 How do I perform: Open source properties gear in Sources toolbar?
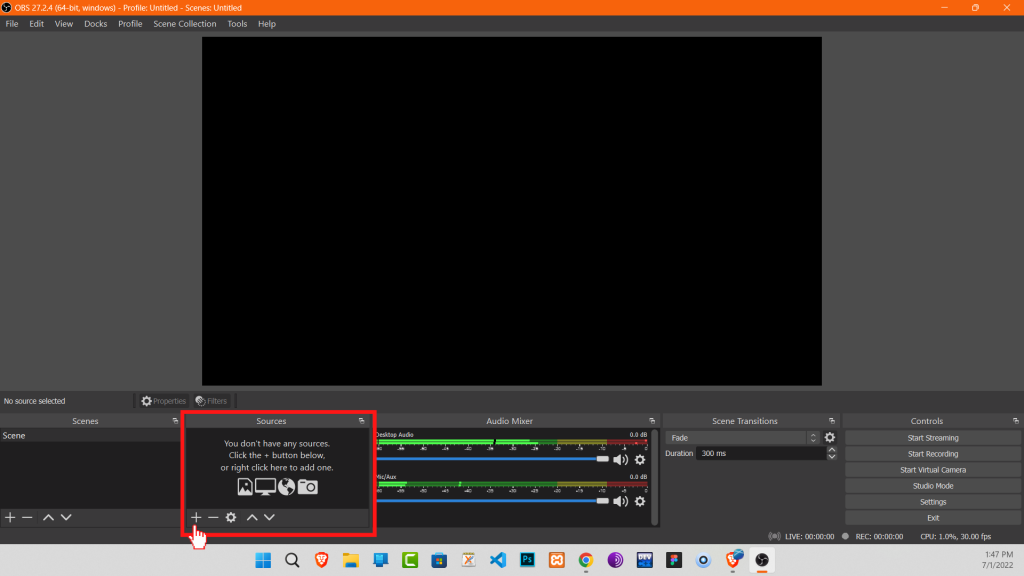[x=231, y=517]
